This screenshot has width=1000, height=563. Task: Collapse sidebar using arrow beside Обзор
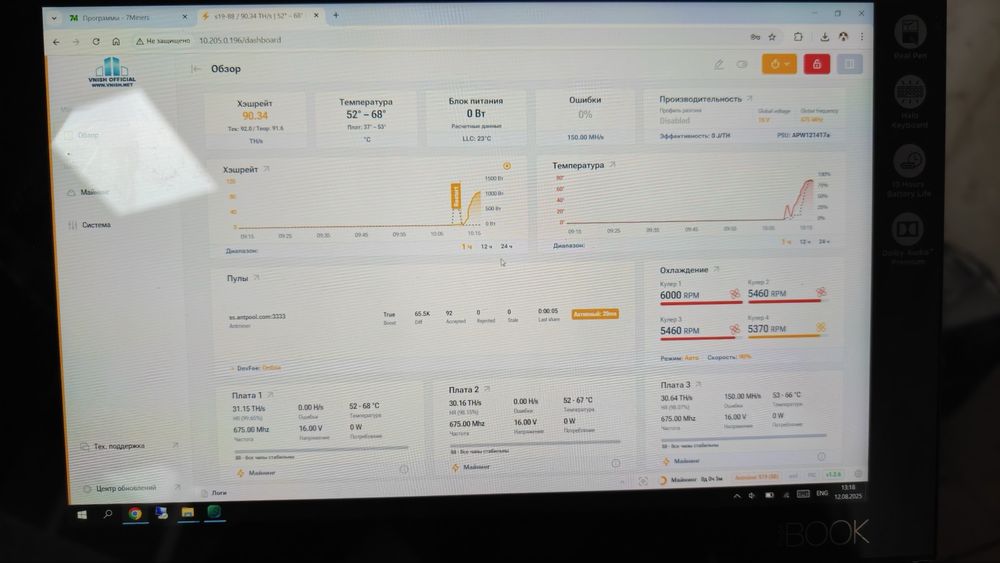(x=195, y=69)
